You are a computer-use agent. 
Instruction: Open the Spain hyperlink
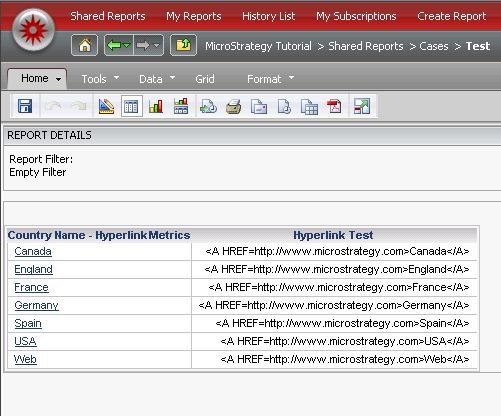(x=28, y=323)
